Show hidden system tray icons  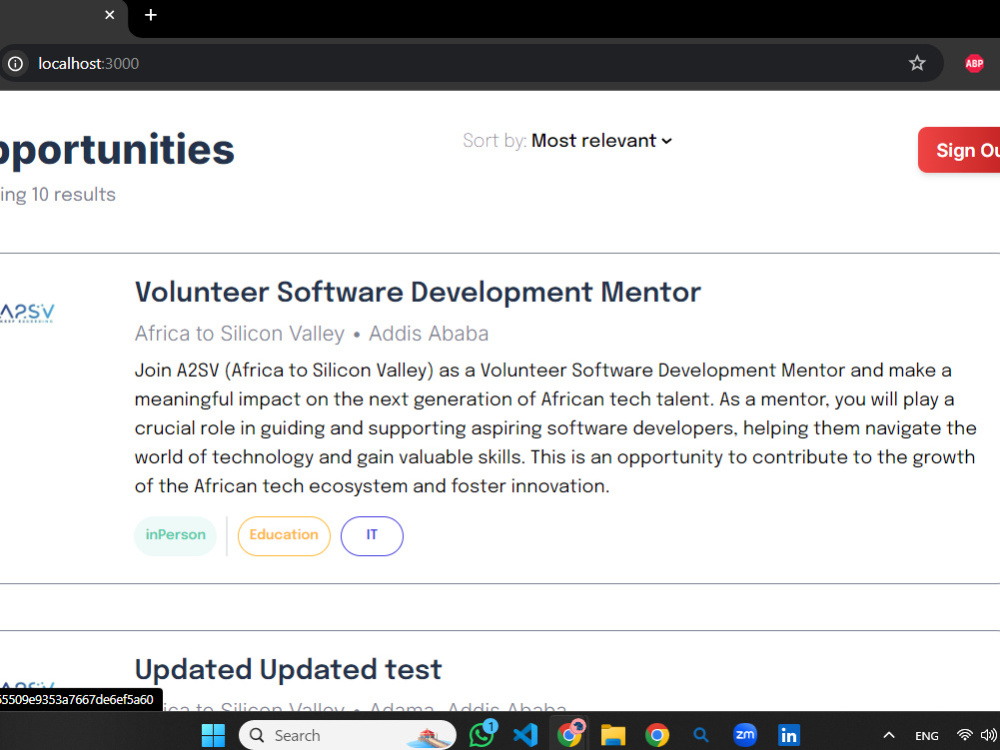click(x=888, y=735)
